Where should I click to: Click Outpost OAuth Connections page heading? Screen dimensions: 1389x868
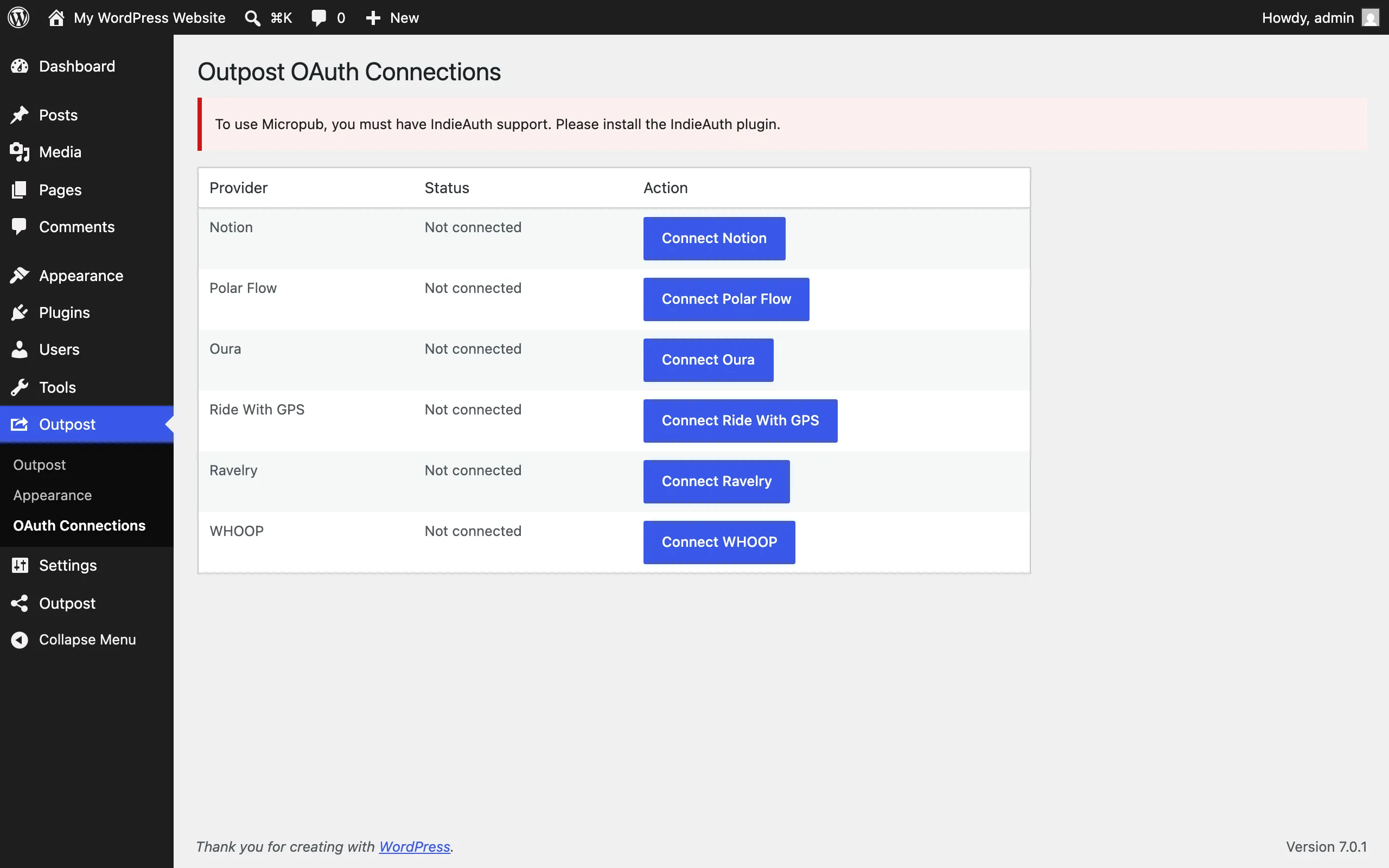(349, 72)
